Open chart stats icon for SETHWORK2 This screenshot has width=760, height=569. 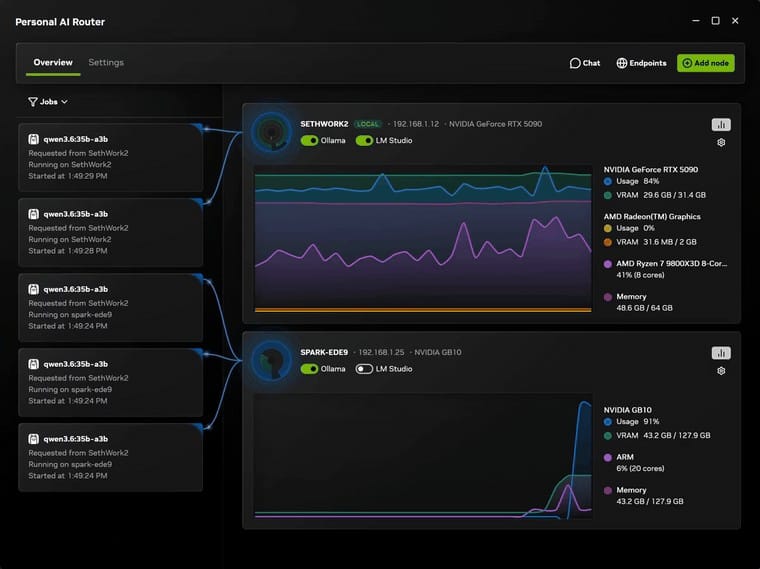[721, 125]
